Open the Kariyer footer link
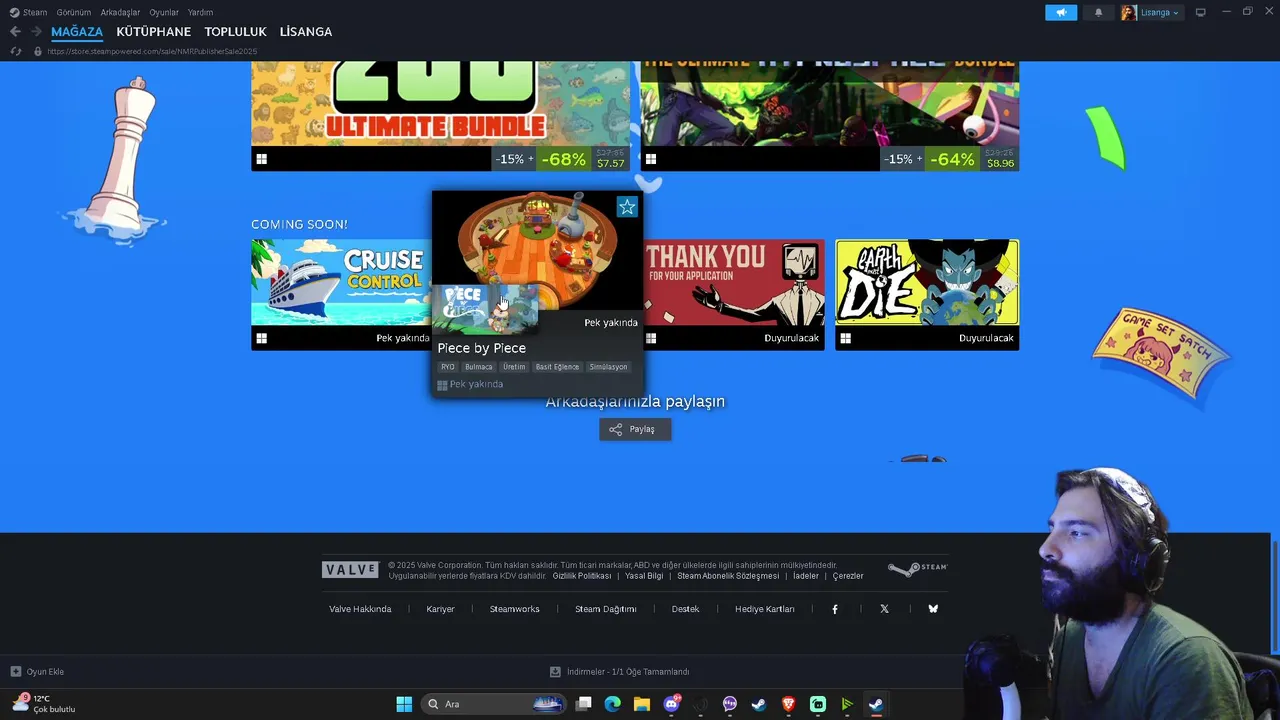 point(440,609)
